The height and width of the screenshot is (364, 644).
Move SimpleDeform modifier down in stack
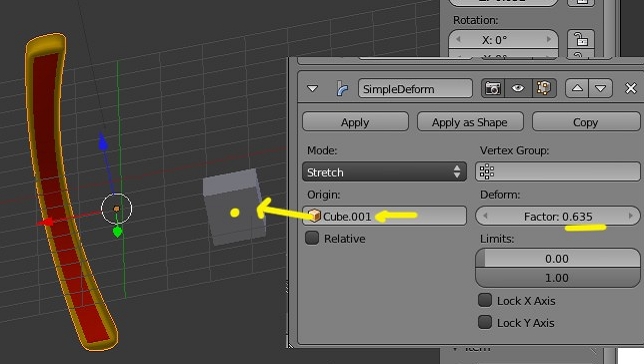coord(600,88)
